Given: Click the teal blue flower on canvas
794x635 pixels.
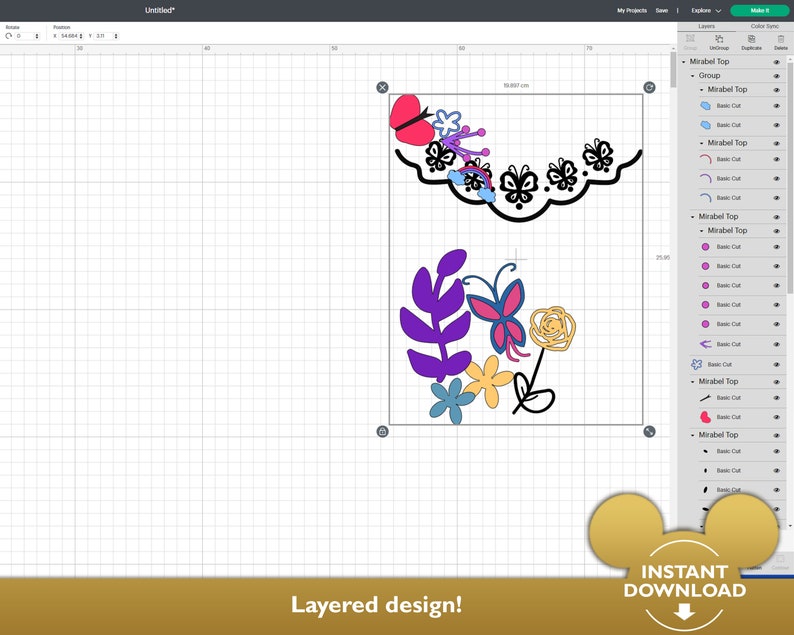Looking at the screenshot, I should tap(451, 401).
